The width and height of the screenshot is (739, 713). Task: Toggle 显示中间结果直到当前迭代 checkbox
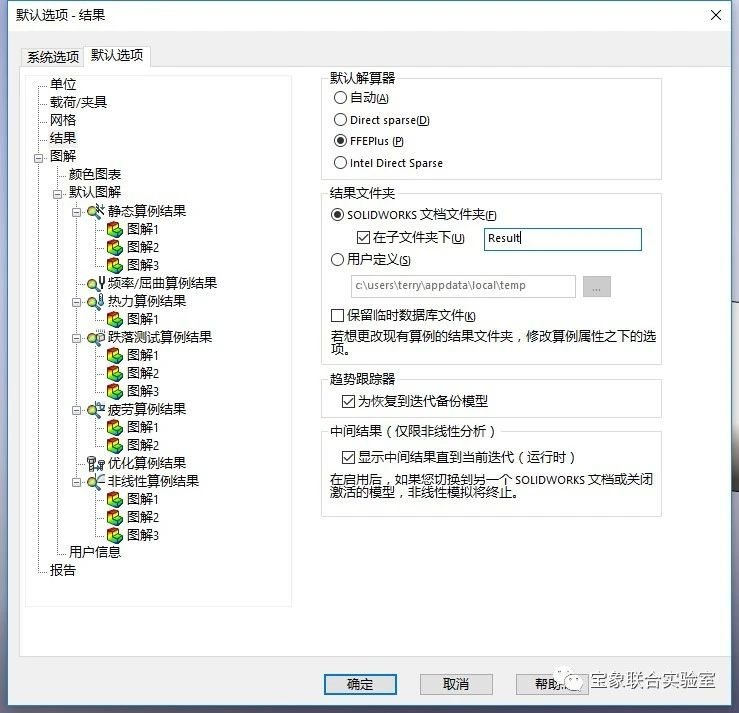click(348, 457)
